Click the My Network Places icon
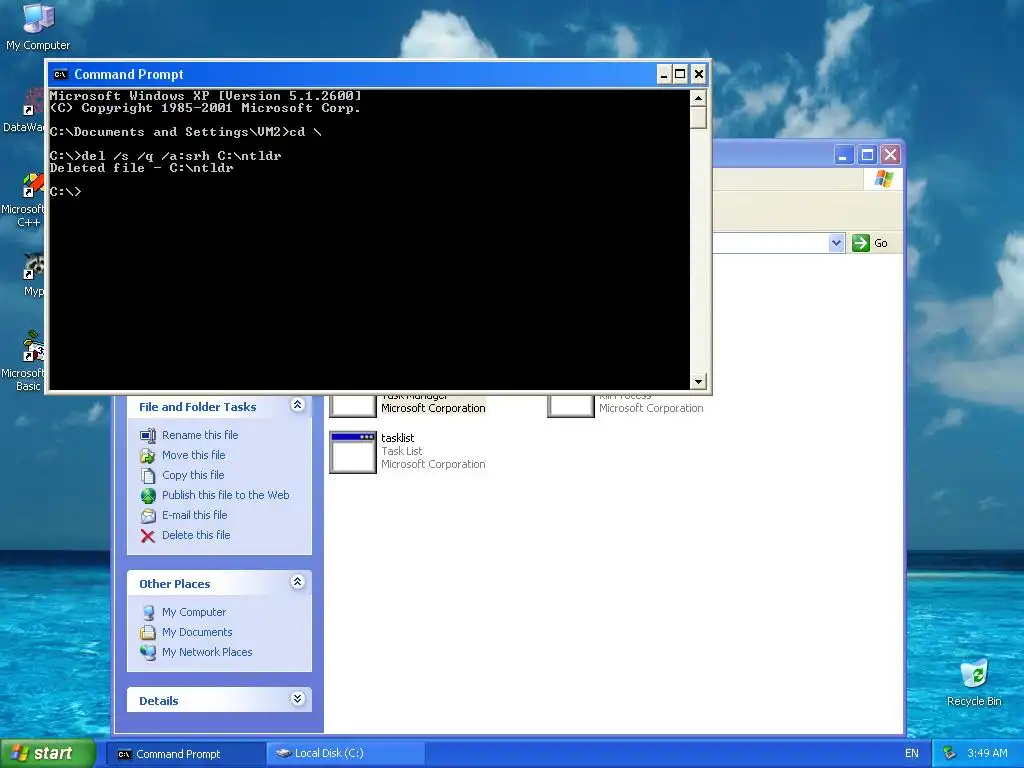1024x768 pixels. [x=148, y=652]
